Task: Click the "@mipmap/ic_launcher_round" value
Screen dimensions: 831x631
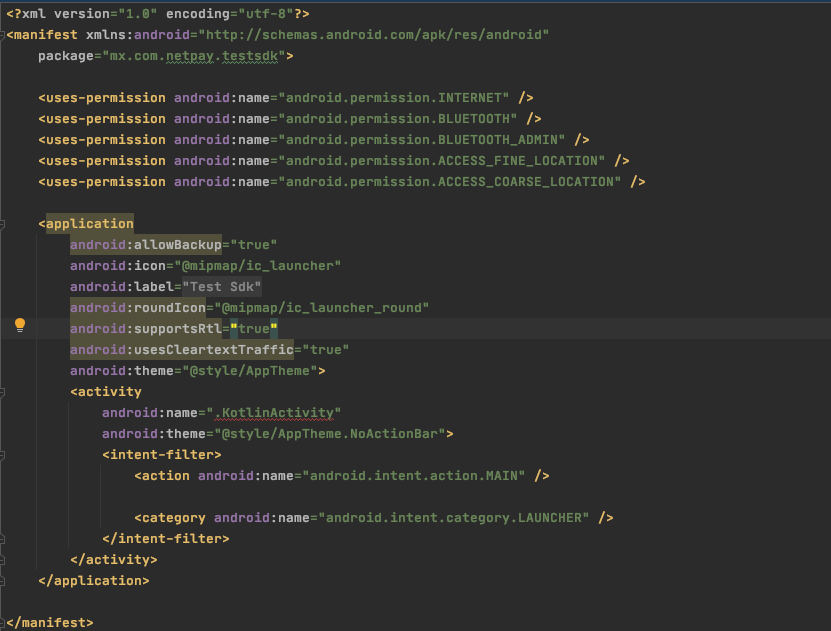Action: (322, 308)
